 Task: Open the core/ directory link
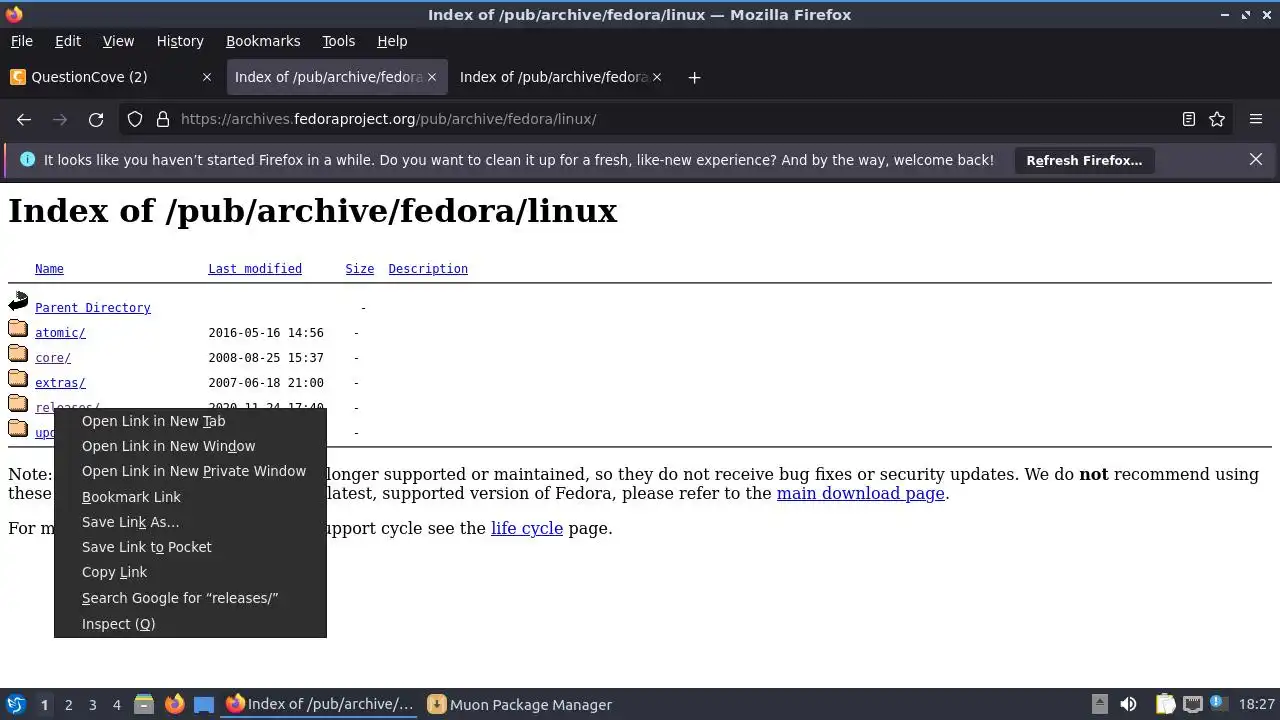(53, 358)
